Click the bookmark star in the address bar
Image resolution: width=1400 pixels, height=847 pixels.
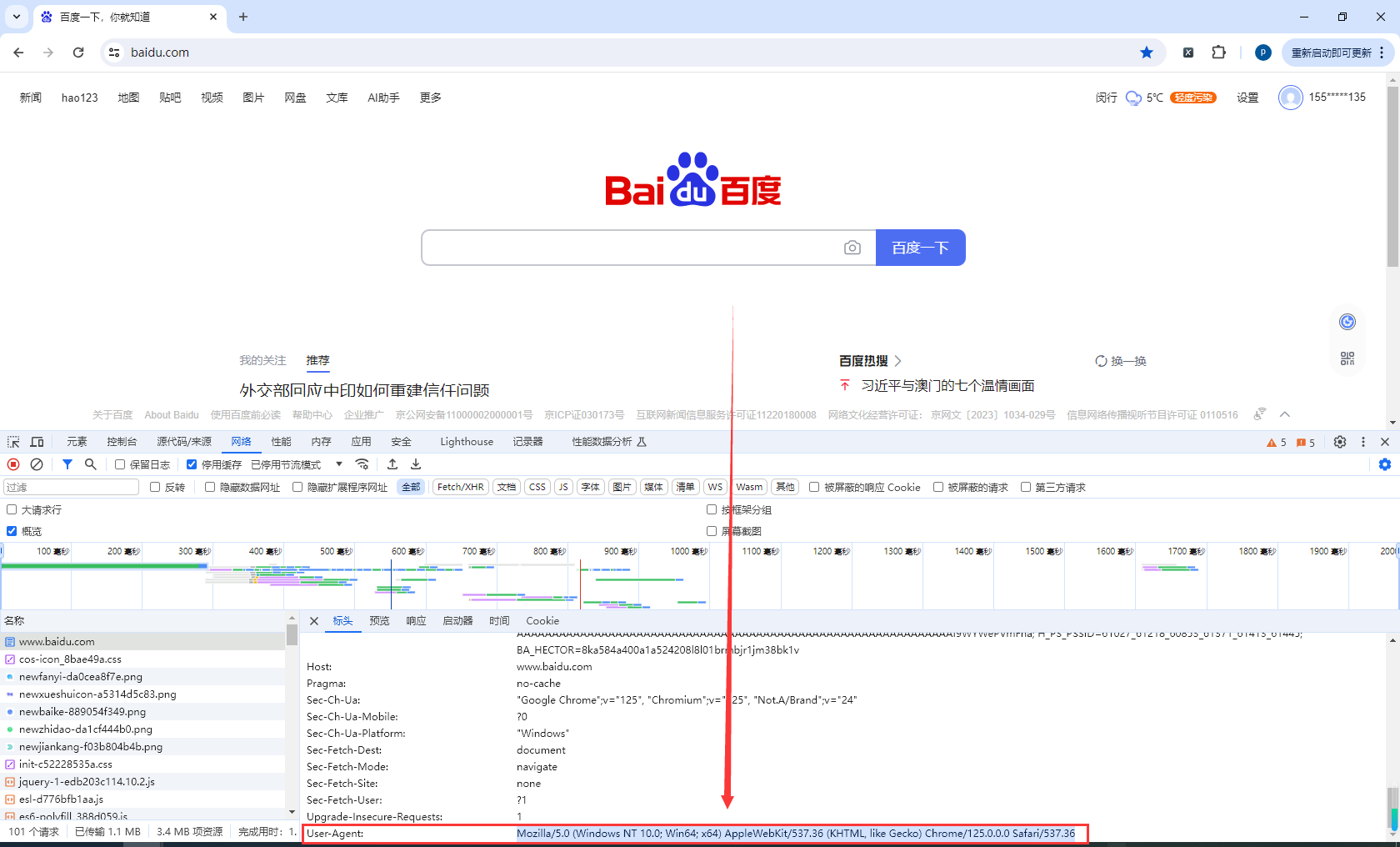pos(1147,53)
